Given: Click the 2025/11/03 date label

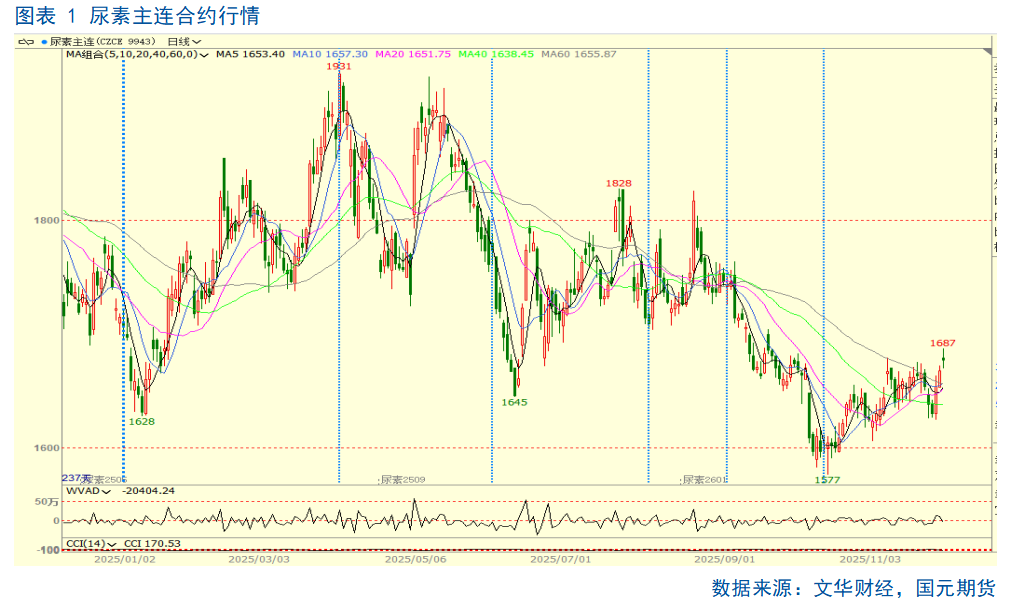Looking at the screenshot, I should click(x=870, y=559).
